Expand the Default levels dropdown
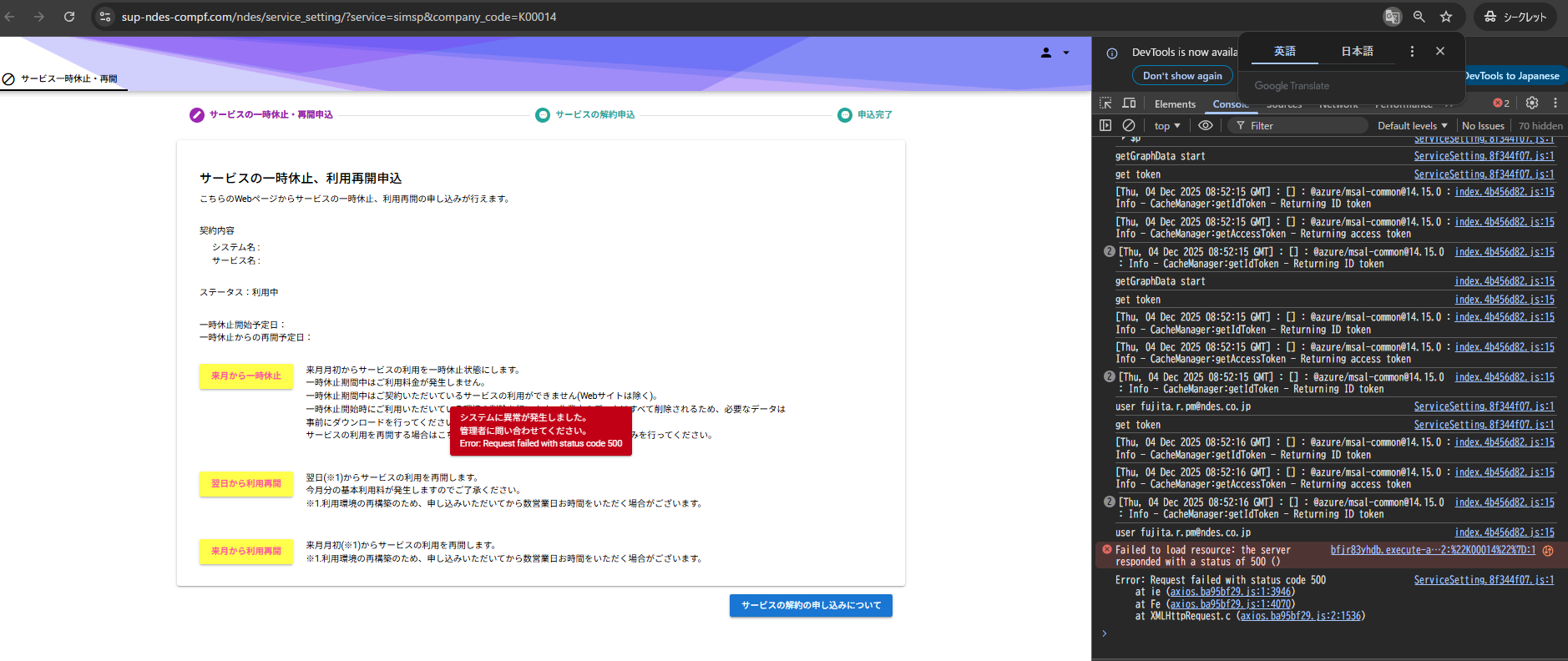Viewport: 1568px width, 661px height. tap(1412, 126)
